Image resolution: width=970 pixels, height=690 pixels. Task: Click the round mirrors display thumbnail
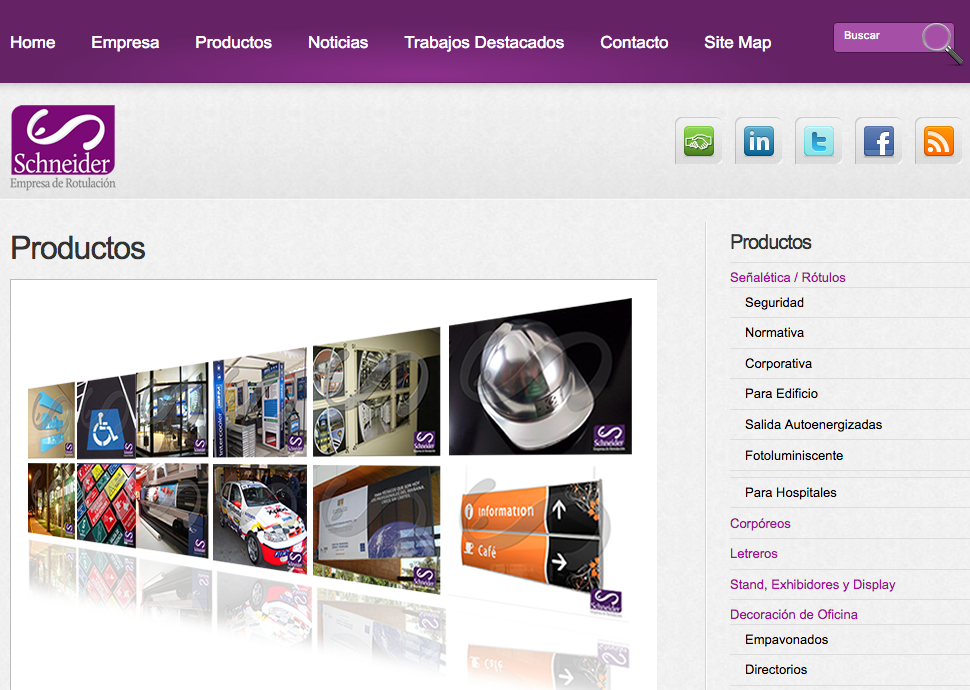376,393
